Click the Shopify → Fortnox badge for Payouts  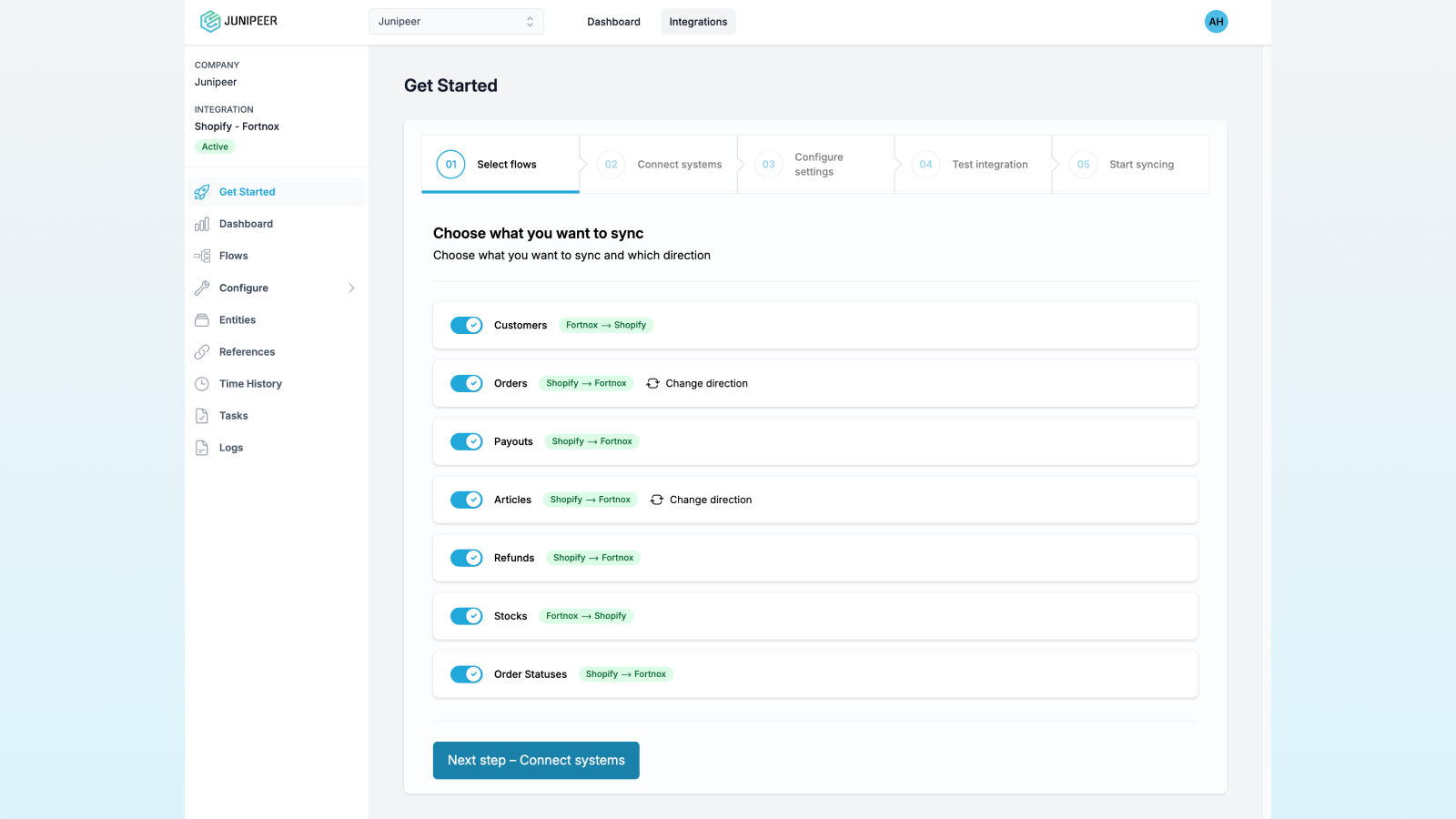coord(591,441)
